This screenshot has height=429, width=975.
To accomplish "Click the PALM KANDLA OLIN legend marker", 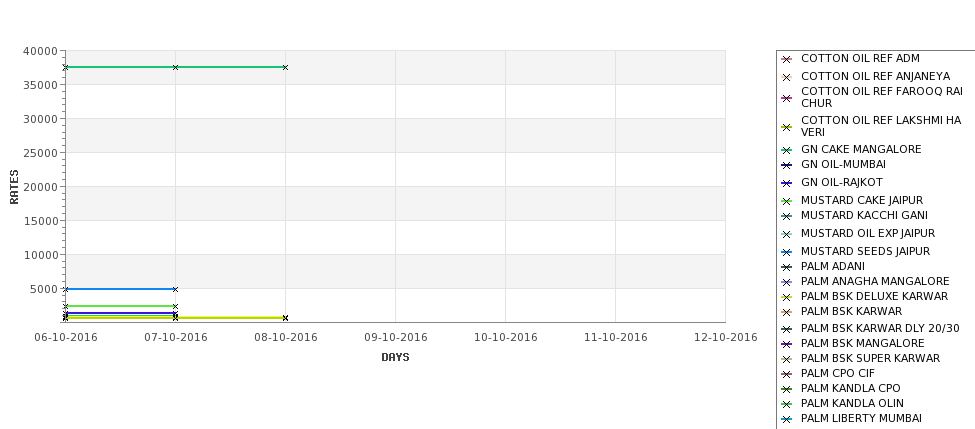I will 786,404.
